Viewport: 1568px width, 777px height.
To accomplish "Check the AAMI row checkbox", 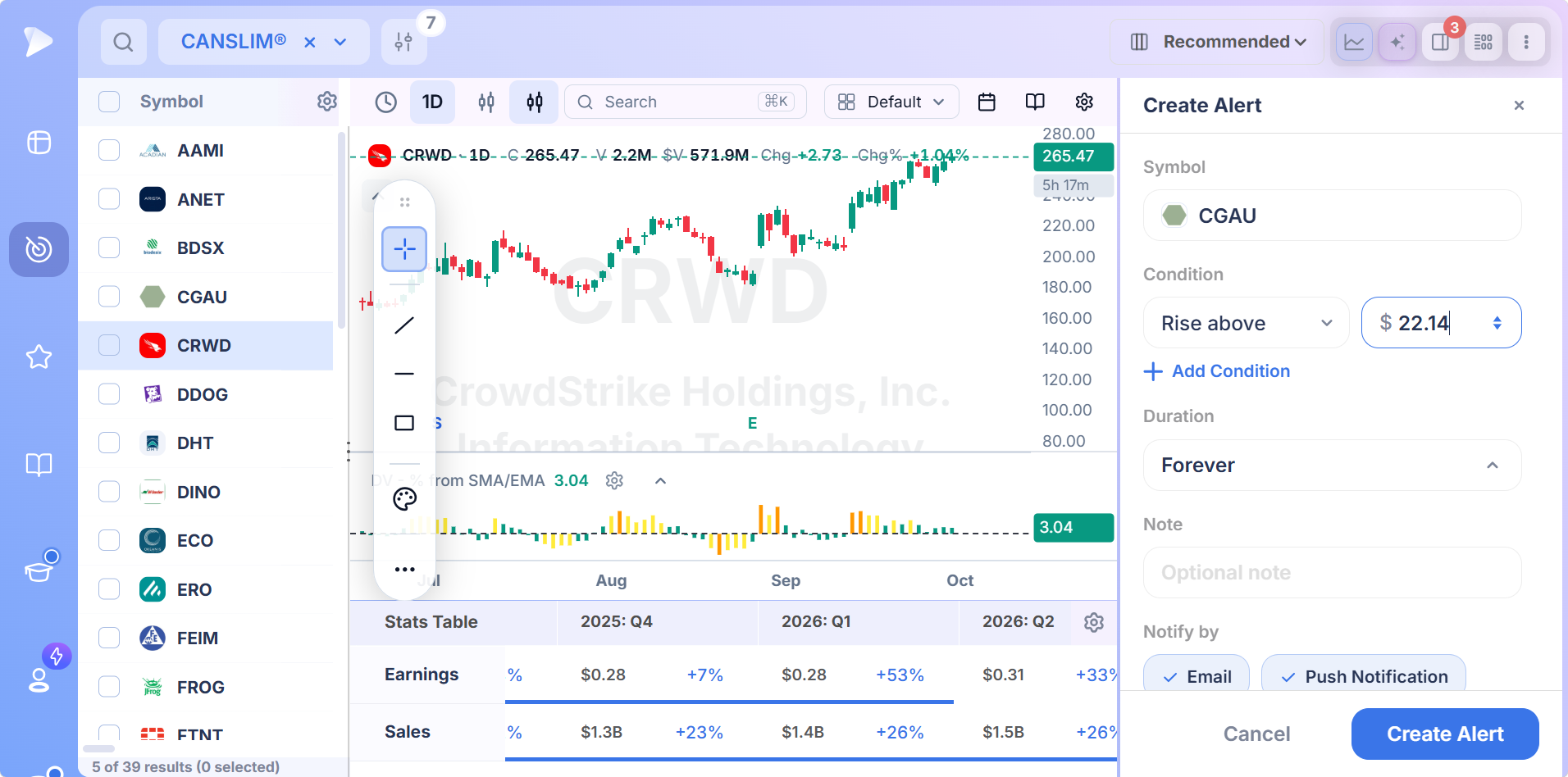I will 109,150.
